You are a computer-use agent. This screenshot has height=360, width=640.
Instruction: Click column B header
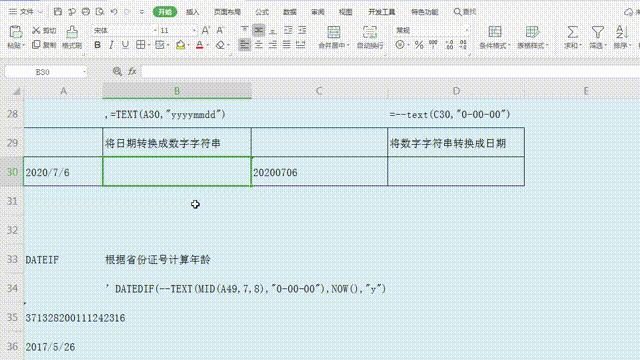click(x=177, y=91)
